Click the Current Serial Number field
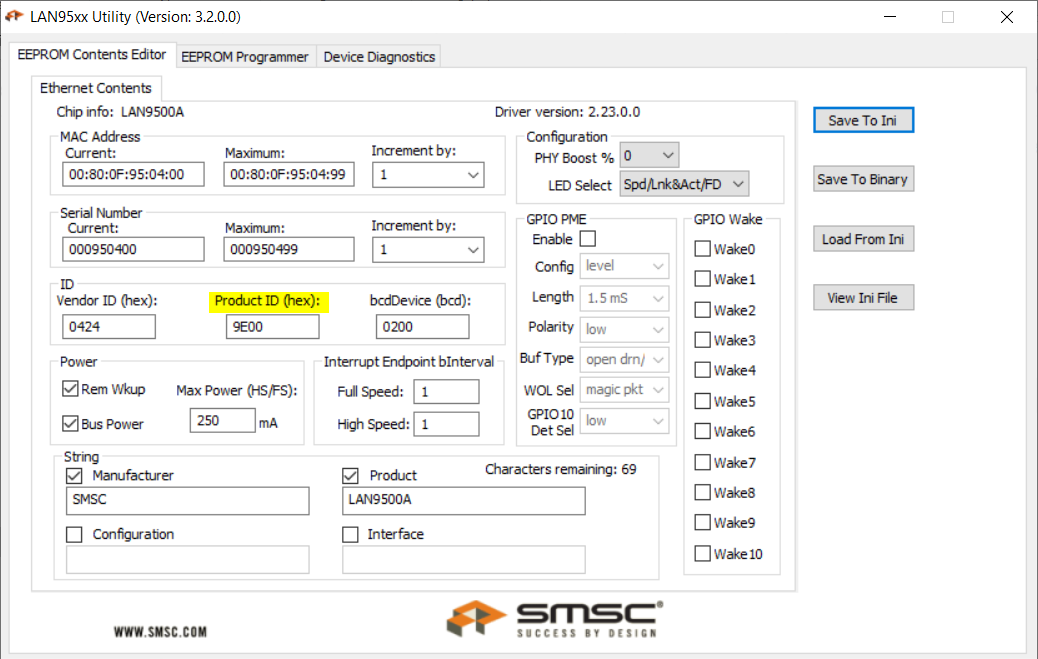1038x659 pixels. (x=133, y=250)
